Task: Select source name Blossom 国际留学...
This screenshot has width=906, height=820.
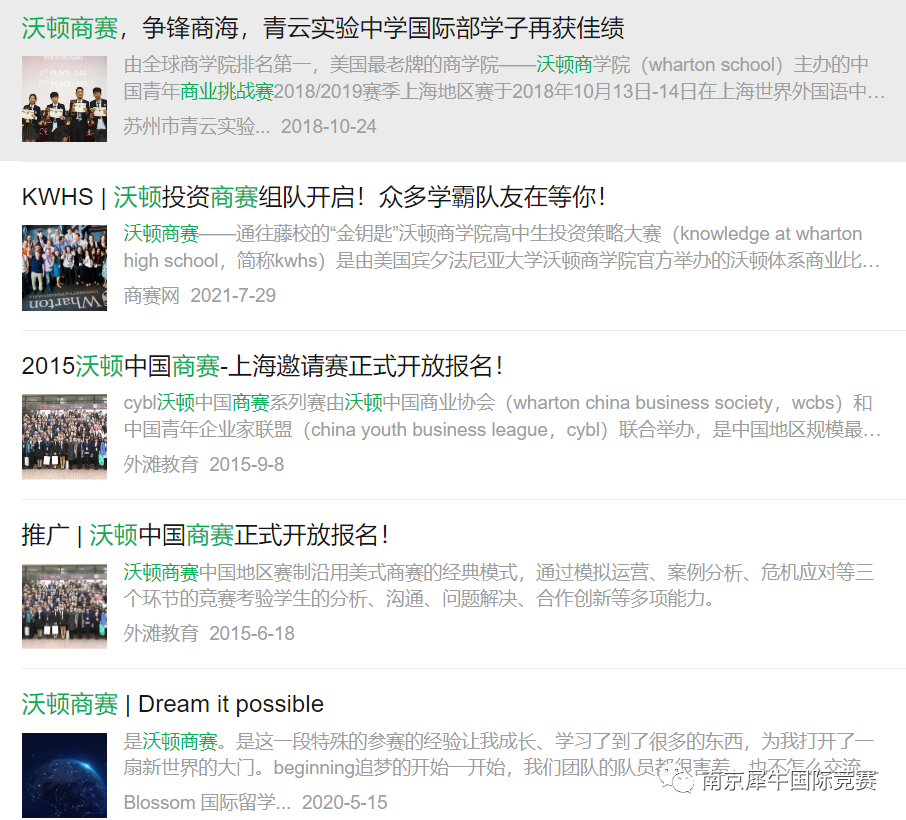Action: pyautogui.click(x=207, y=803)
